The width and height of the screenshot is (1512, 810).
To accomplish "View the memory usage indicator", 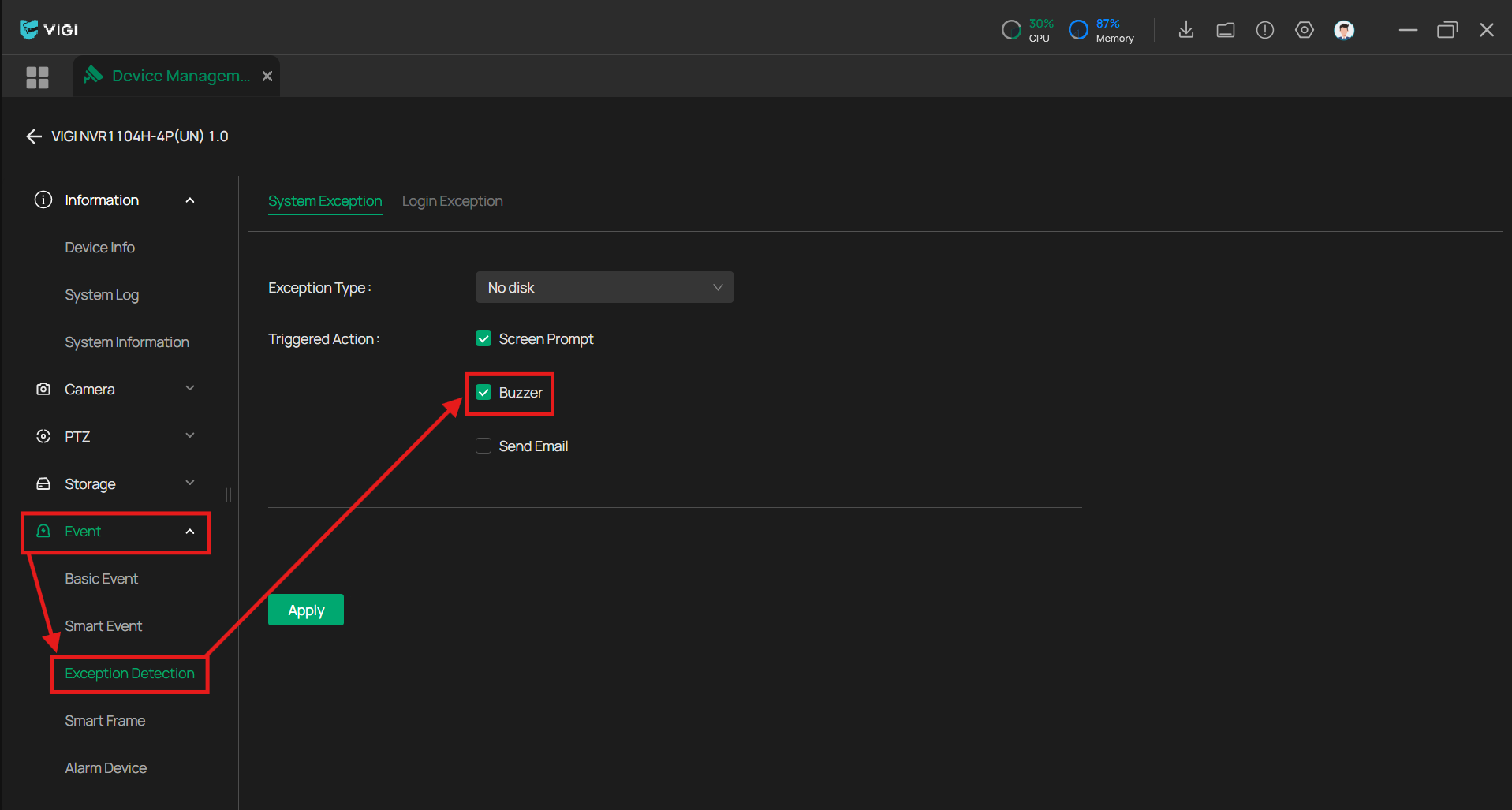I will point(1101,30).
